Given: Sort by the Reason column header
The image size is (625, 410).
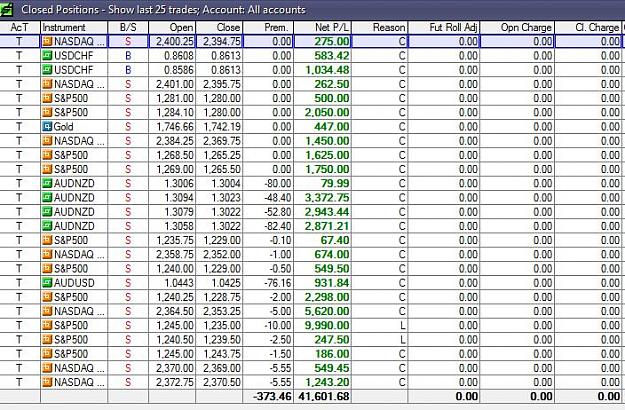Looking at the screenshot, I should (x=380, y=27).
